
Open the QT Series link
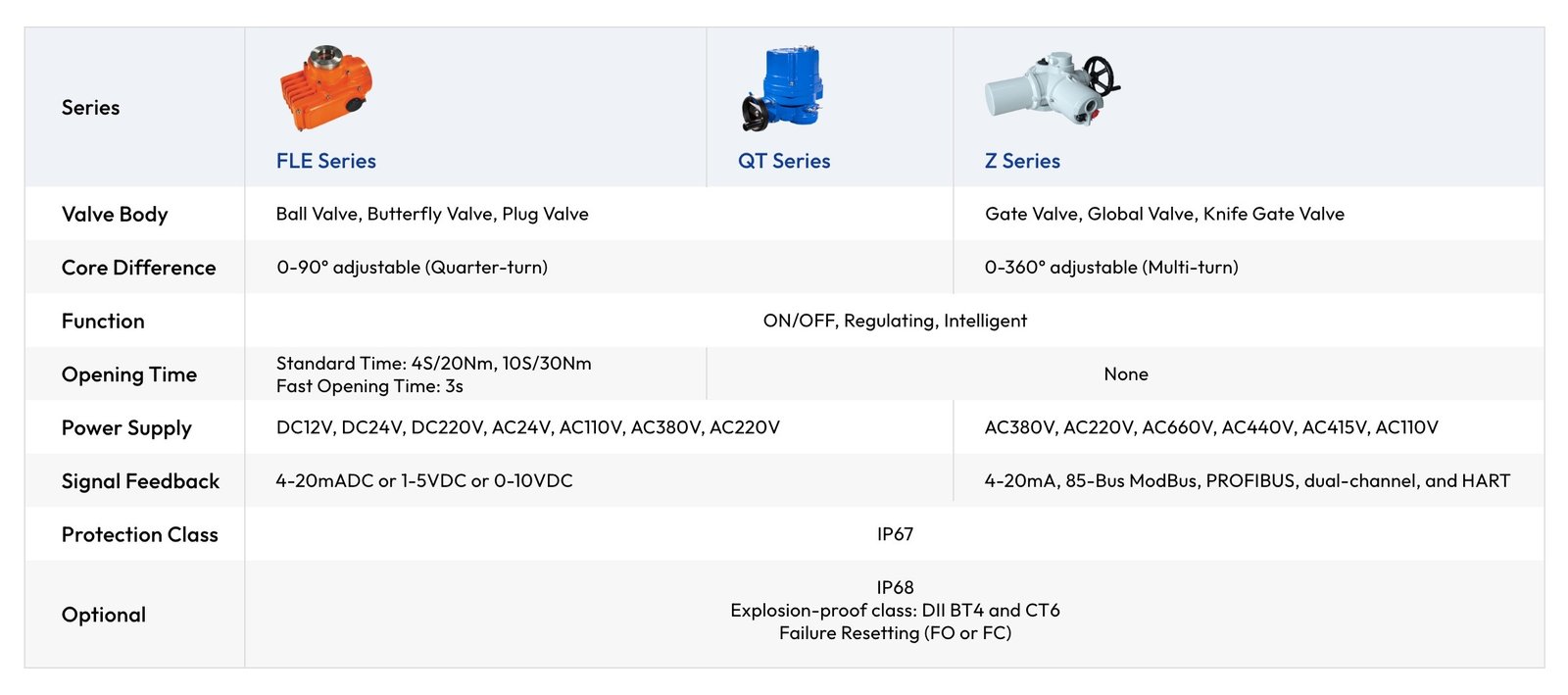(x=784, y=161)
